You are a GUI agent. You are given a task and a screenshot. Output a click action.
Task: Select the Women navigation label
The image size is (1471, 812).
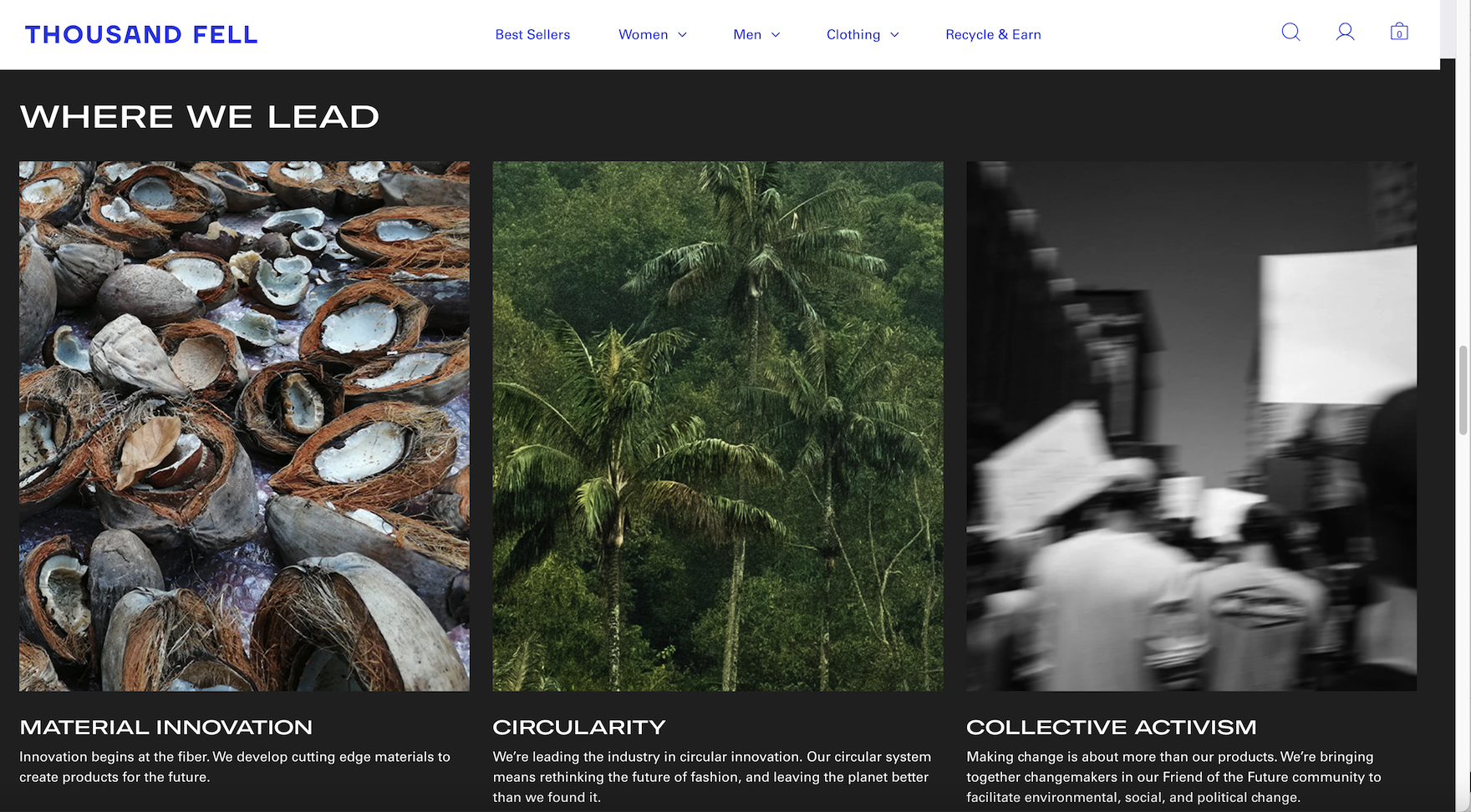pos(643,34)
